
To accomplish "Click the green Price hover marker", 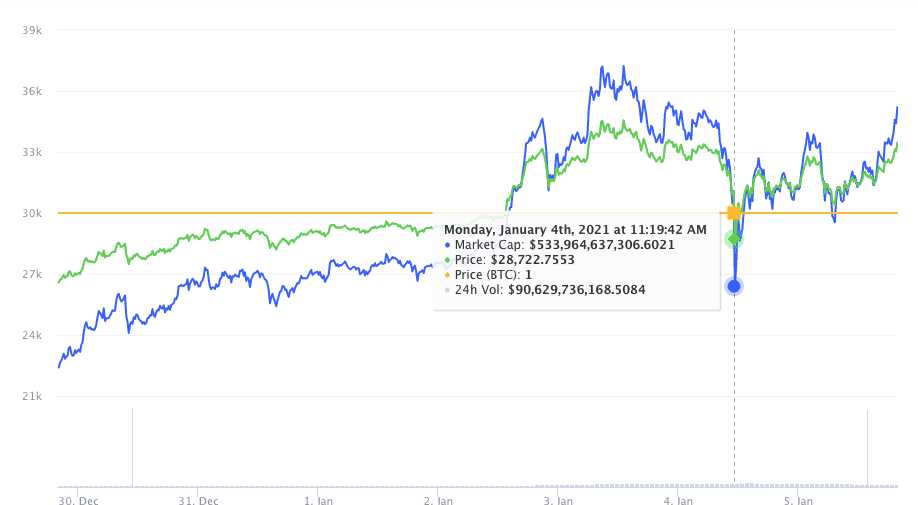I will (x=734, y=239).
